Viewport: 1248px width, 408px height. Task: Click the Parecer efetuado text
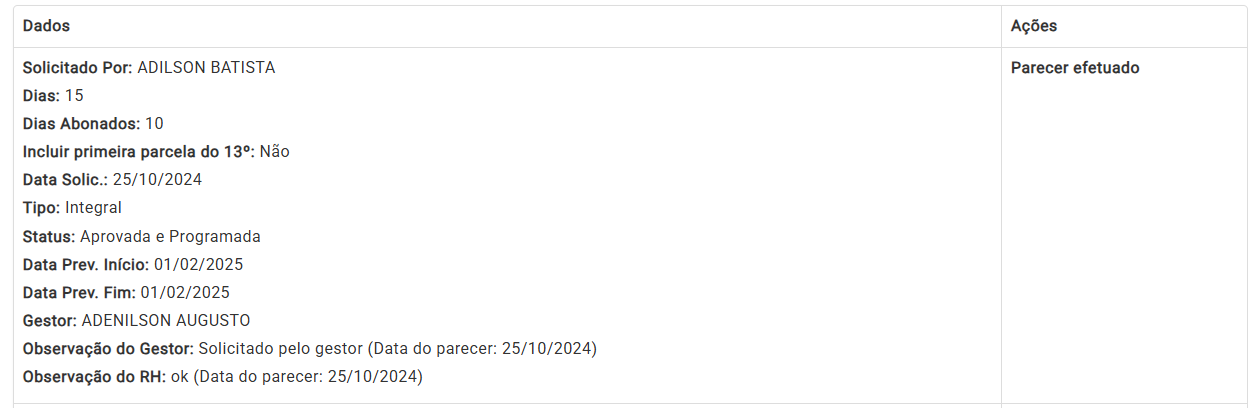tap(1075, 68)
